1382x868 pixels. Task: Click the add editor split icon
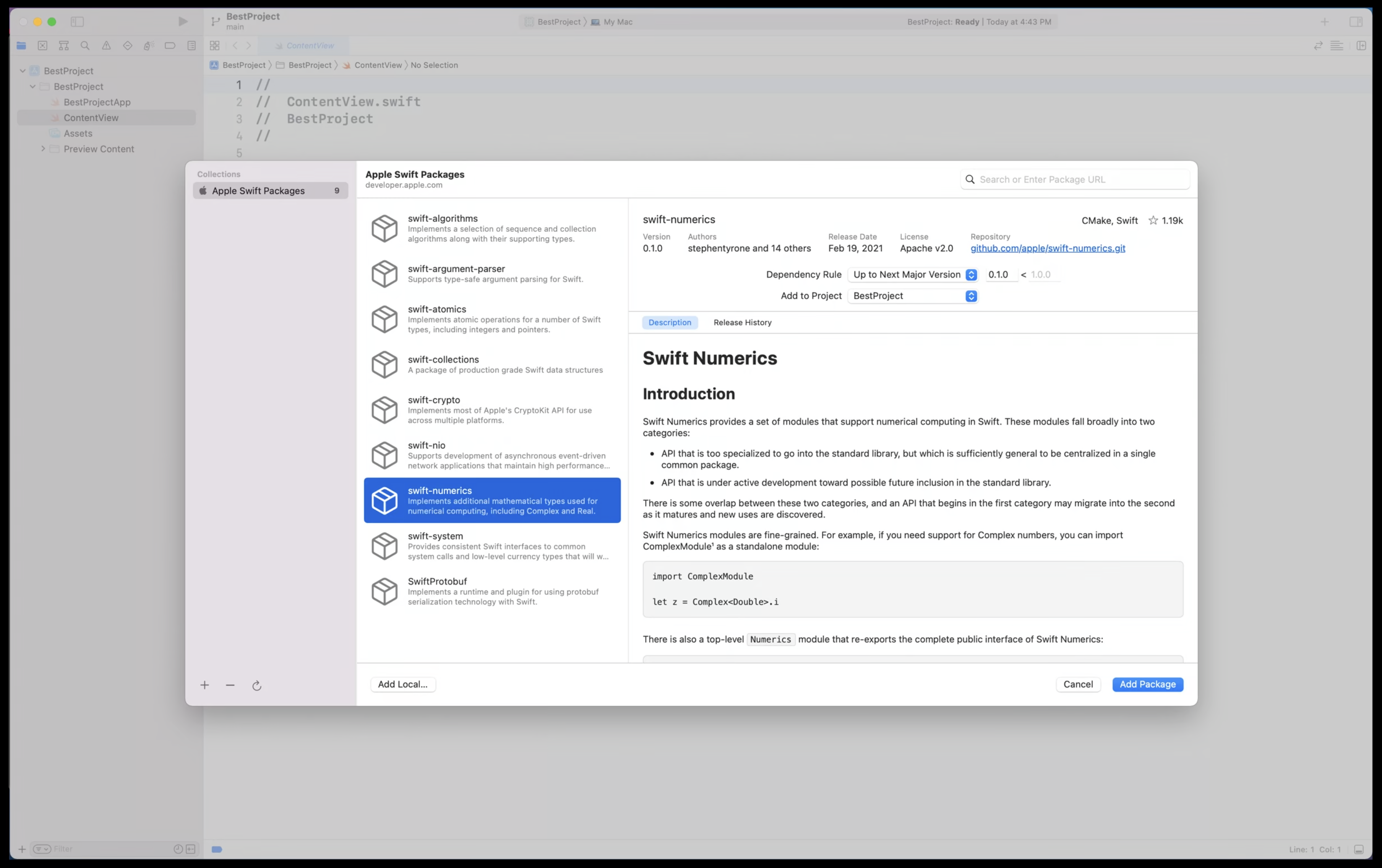coord(1361,46)
